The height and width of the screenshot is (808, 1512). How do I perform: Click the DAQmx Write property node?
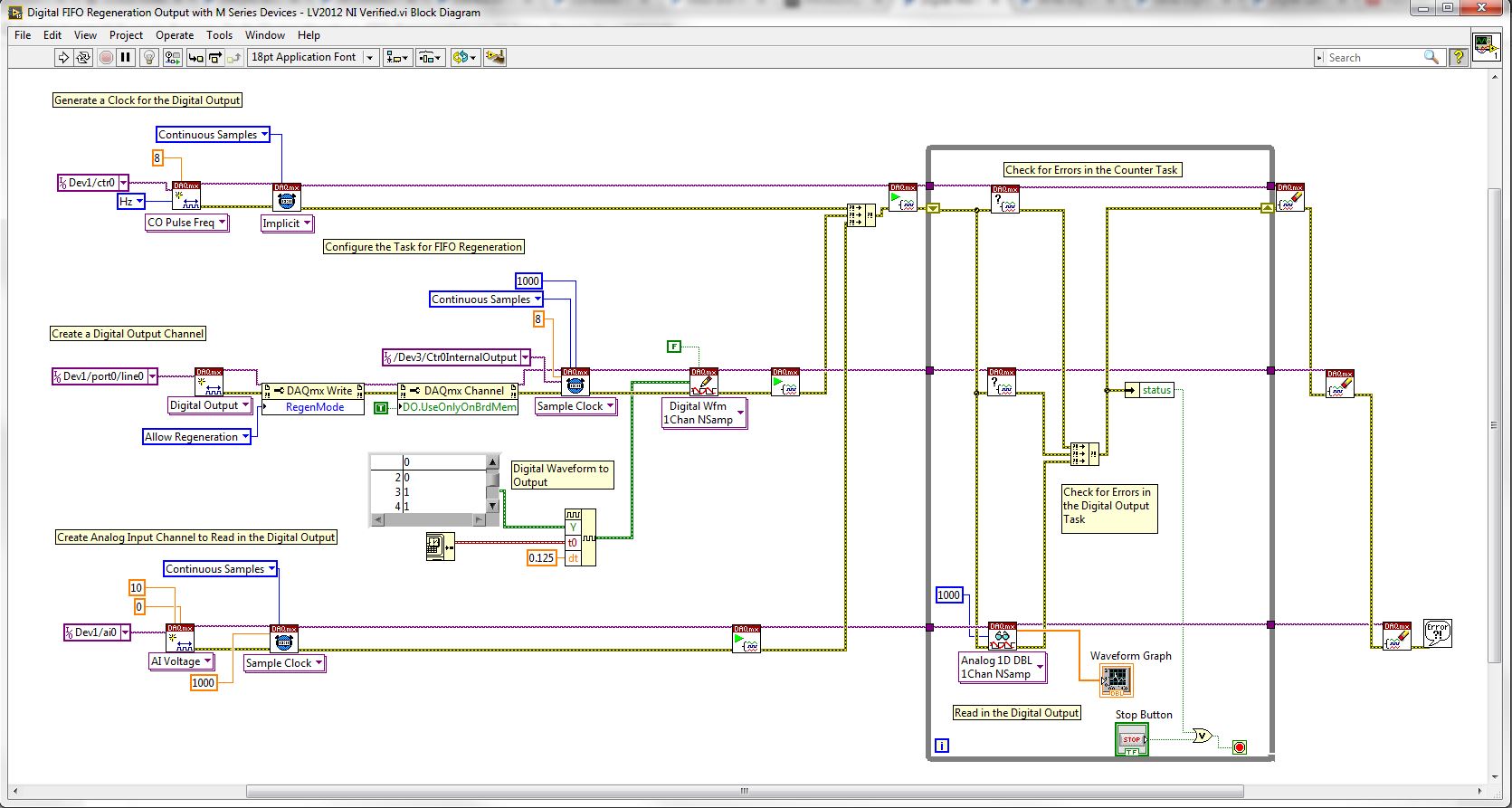313,391
